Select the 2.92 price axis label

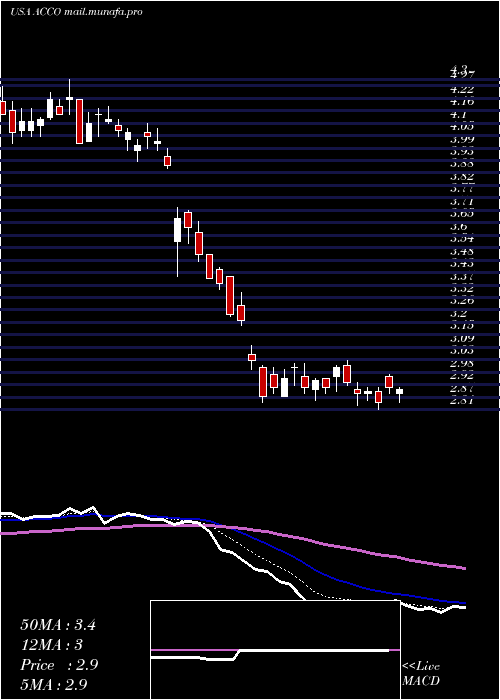(462, 376)
